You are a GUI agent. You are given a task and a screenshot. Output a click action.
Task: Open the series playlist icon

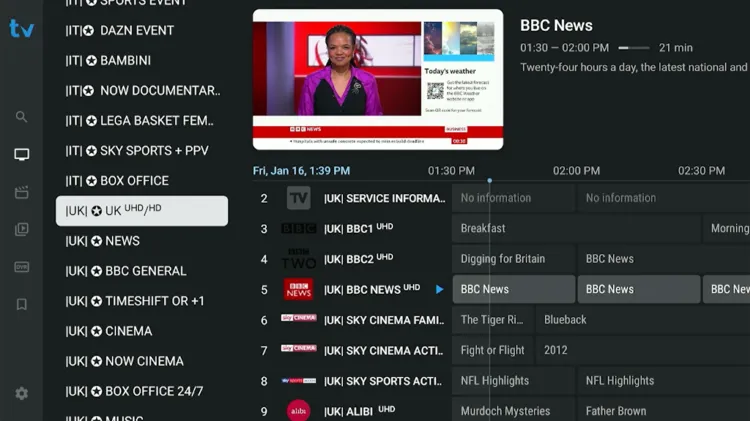pos(21,229)
